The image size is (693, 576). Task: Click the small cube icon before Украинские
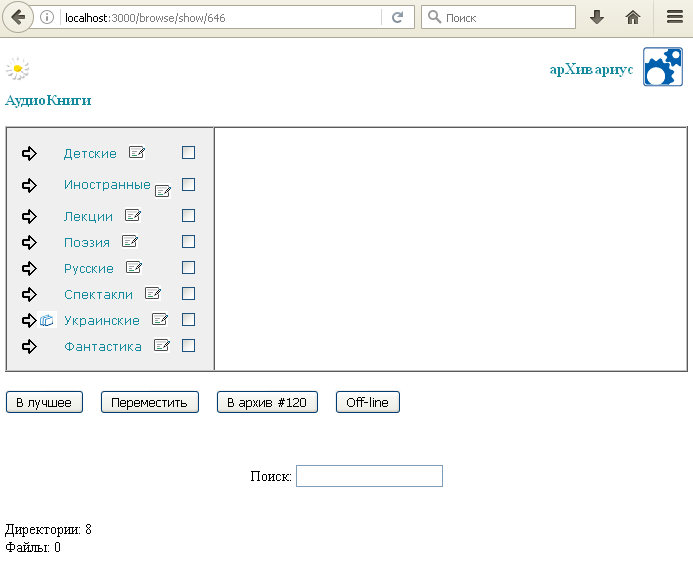pos(47,321)
